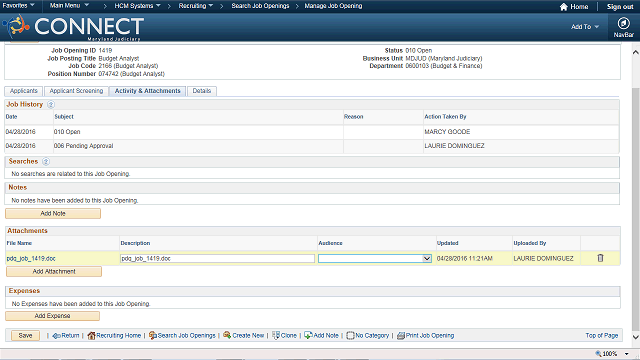The width and height of the screenshot is (640, 360).
Task: Click the attachment Description input field
Action: coord(217,258)
